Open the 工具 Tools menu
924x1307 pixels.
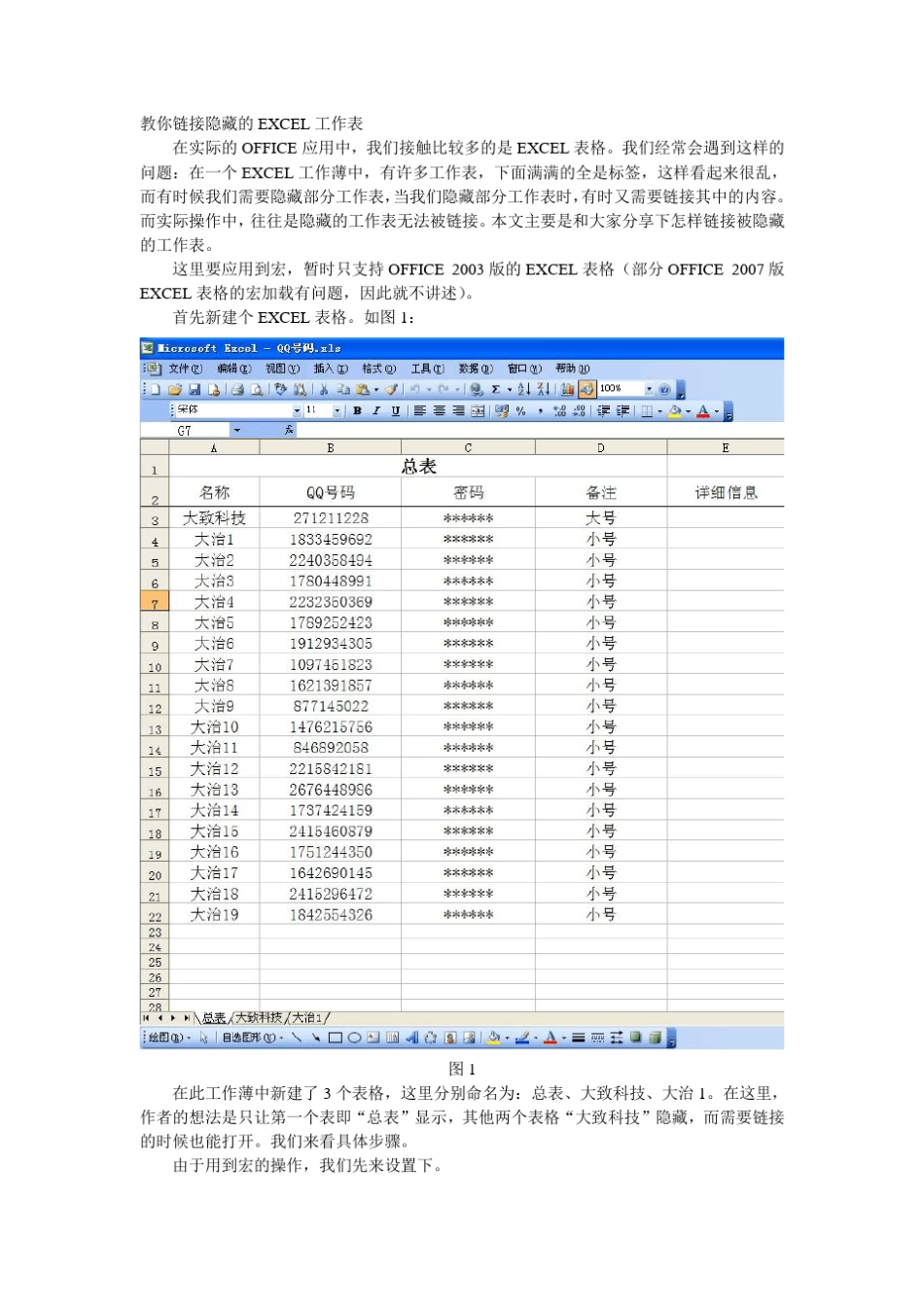tap(427, 369)
